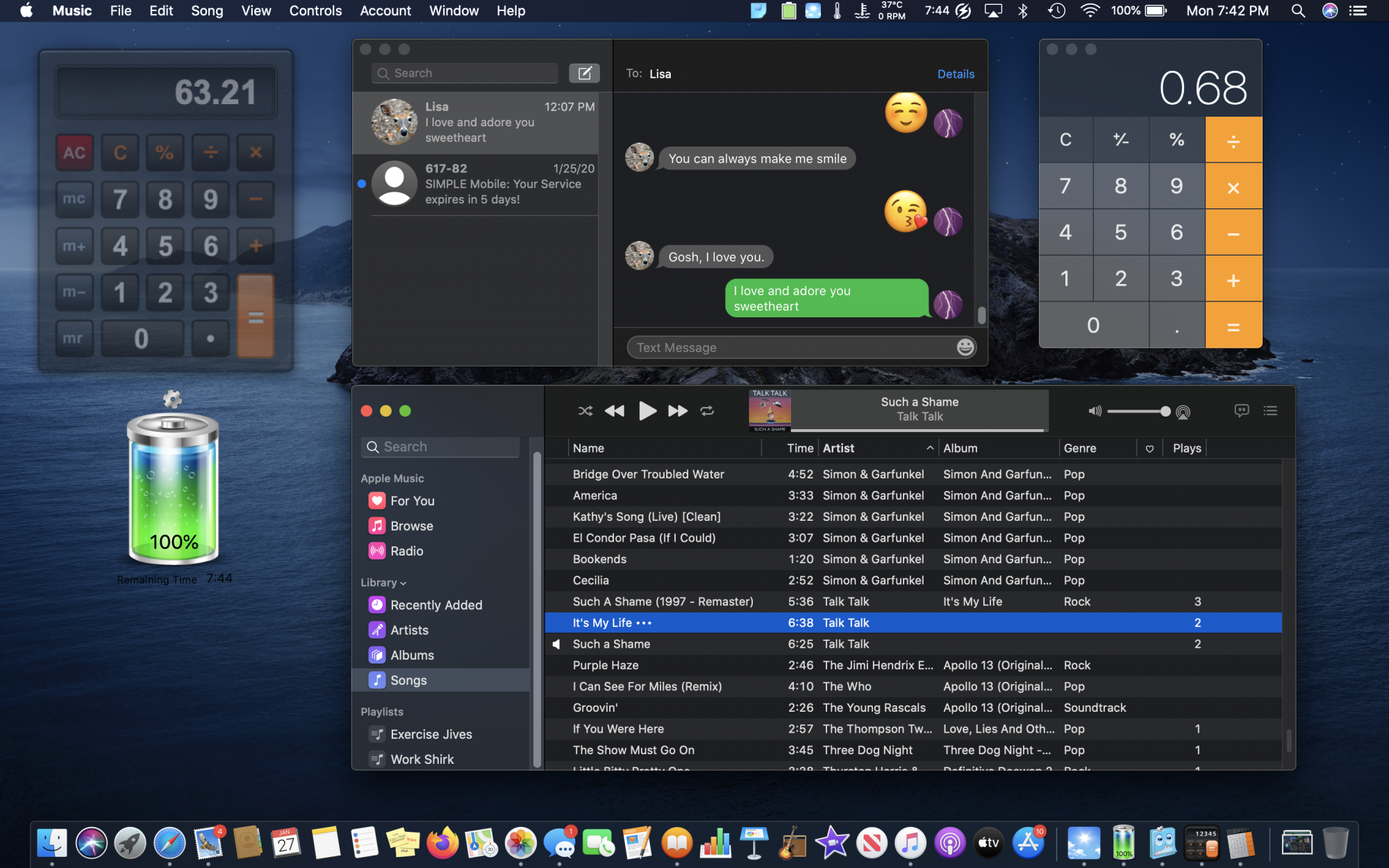Click Details in the Lisa conversation
The image size is (1389, 868).
tap(956, 74)
